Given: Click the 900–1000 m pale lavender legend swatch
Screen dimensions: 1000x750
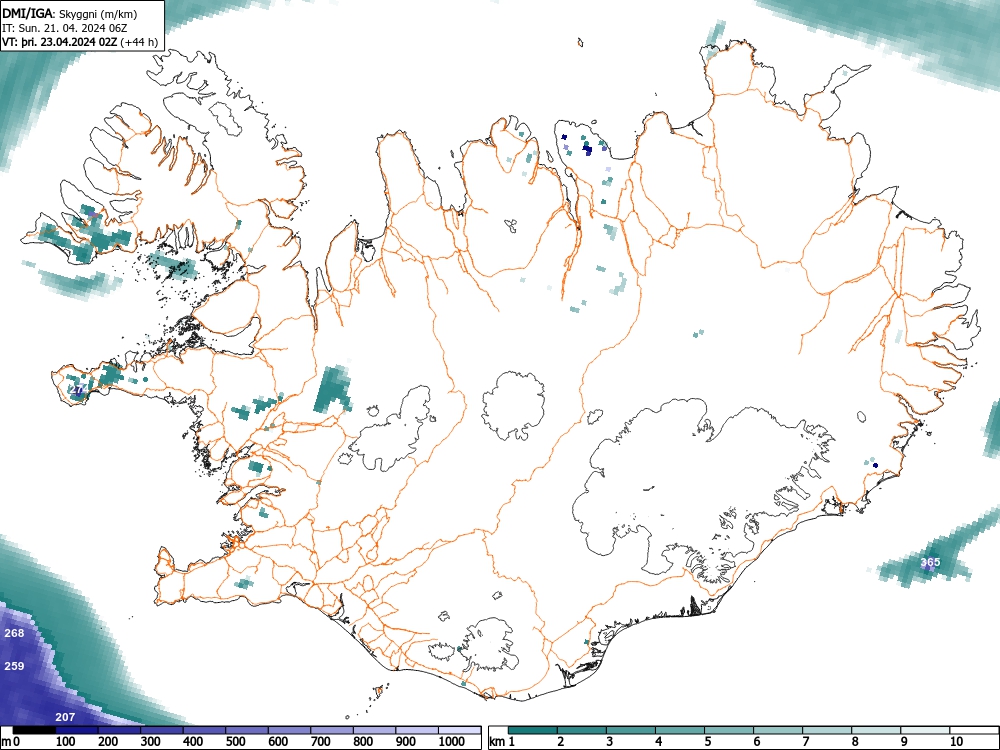Looking at the screenshot, I should click(x=417, y=730).
